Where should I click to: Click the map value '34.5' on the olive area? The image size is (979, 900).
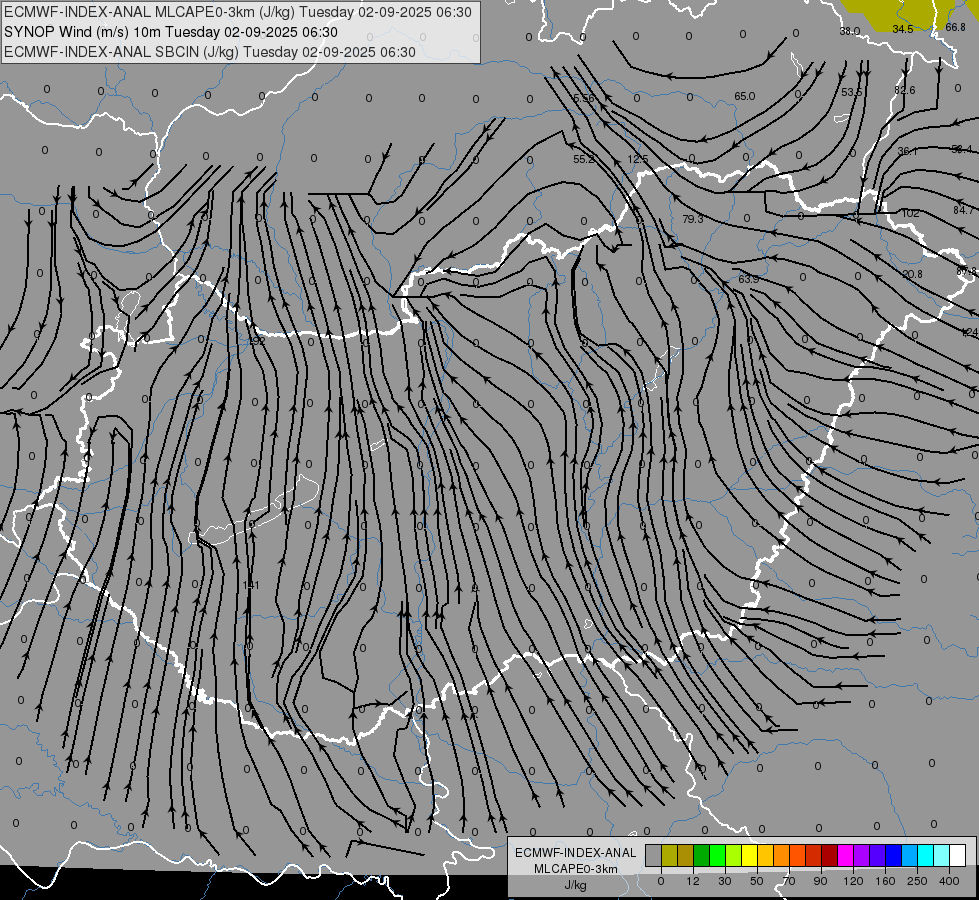coord(903,29)
